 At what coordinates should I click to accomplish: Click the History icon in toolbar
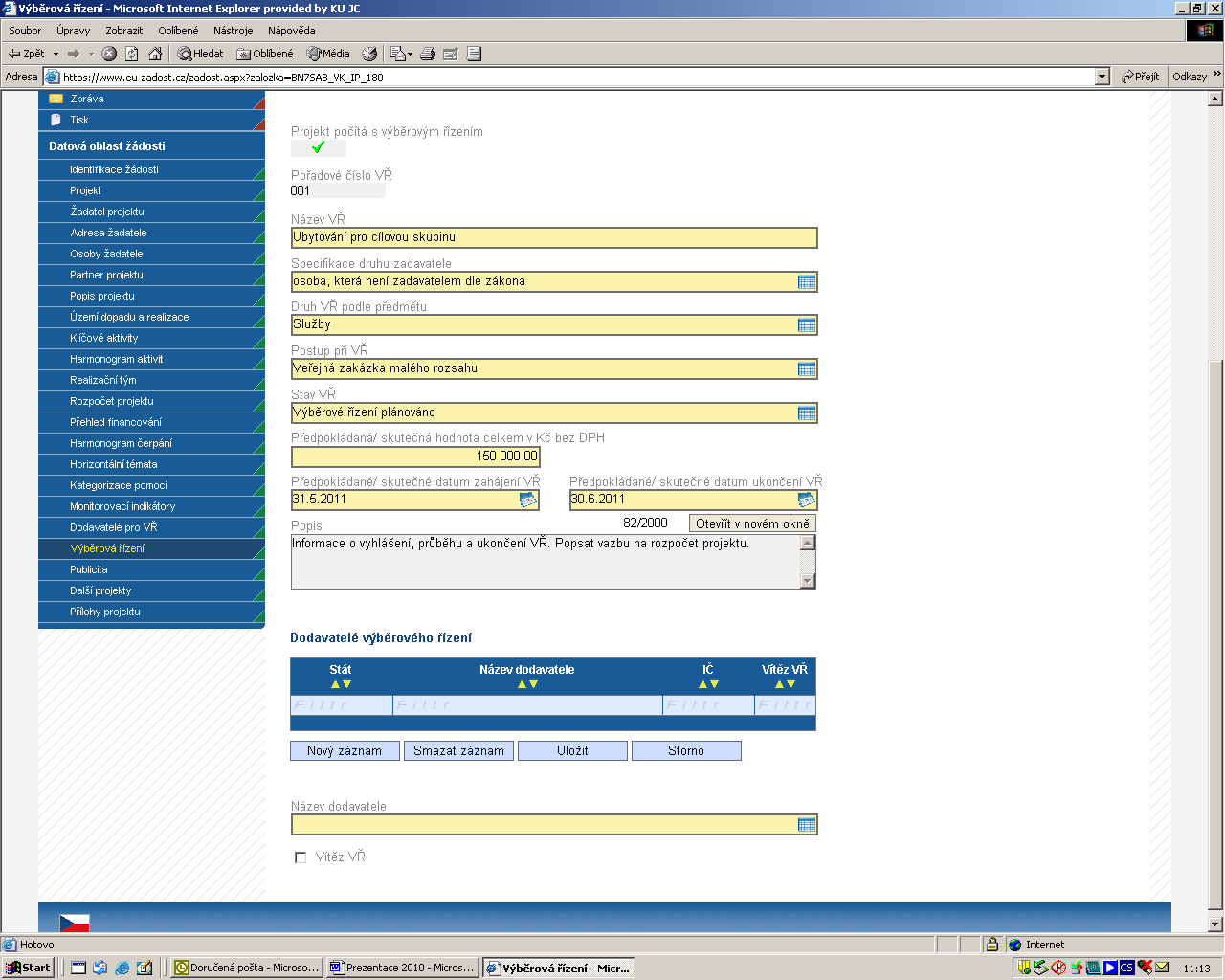369,54
